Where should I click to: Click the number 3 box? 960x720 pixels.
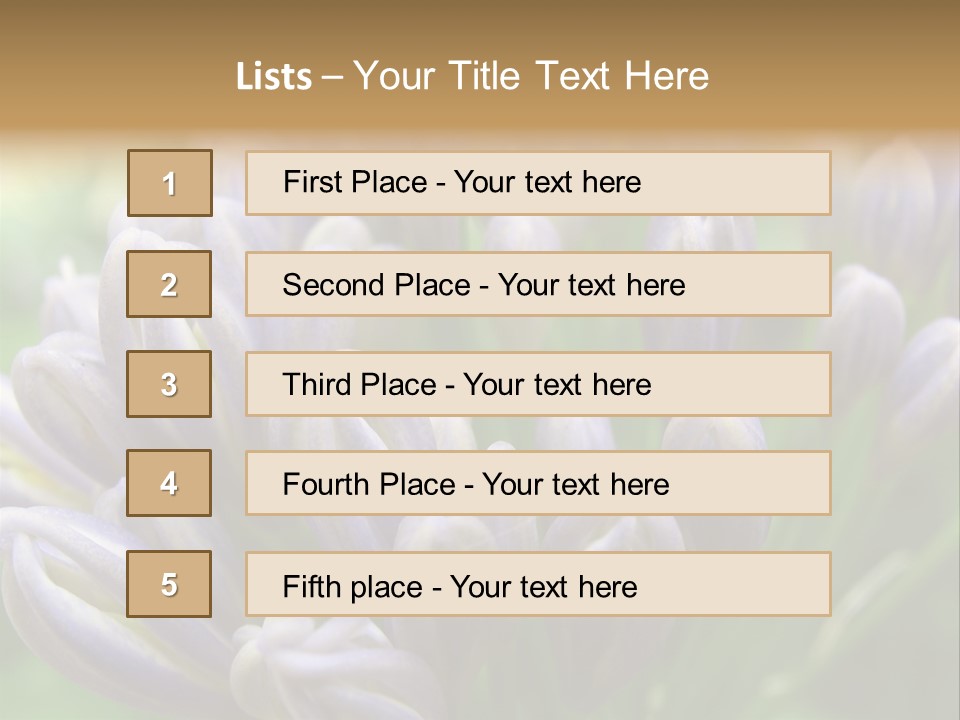click(x=169, y=384)
